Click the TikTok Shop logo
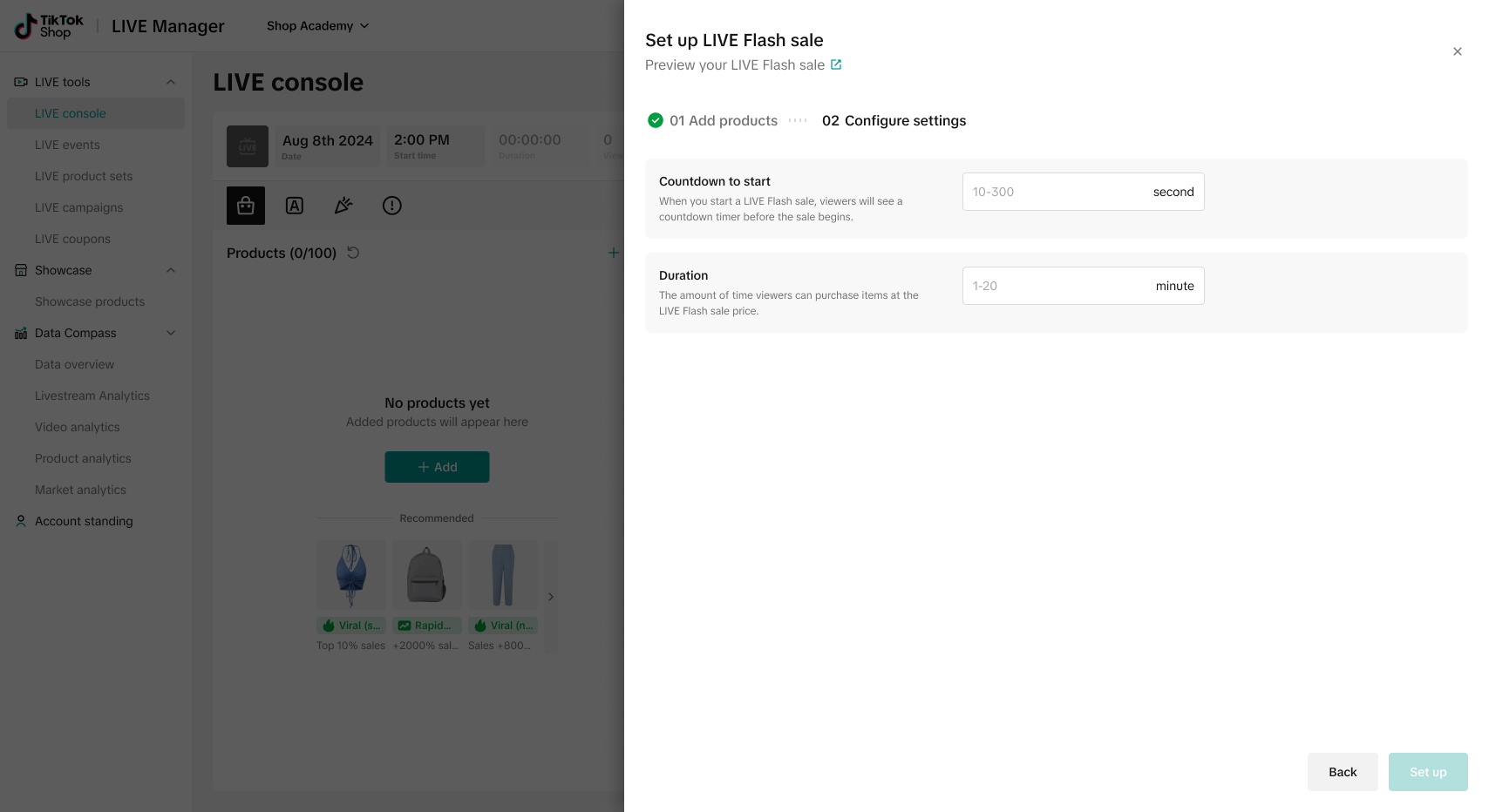Screen dimensions: 1489x812 [x=49, y=26]
